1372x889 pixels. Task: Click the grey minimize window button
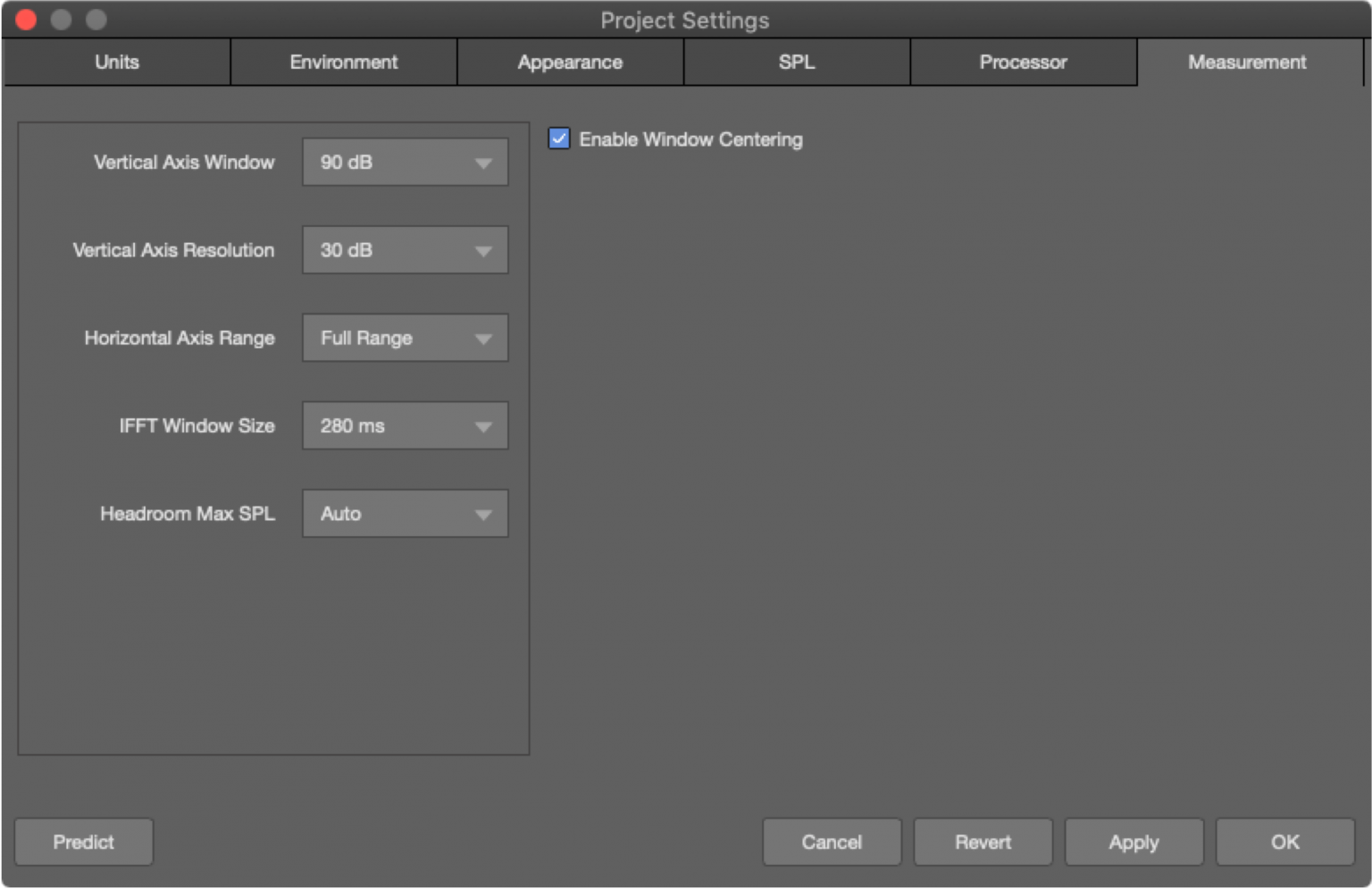tap(61, 20)
